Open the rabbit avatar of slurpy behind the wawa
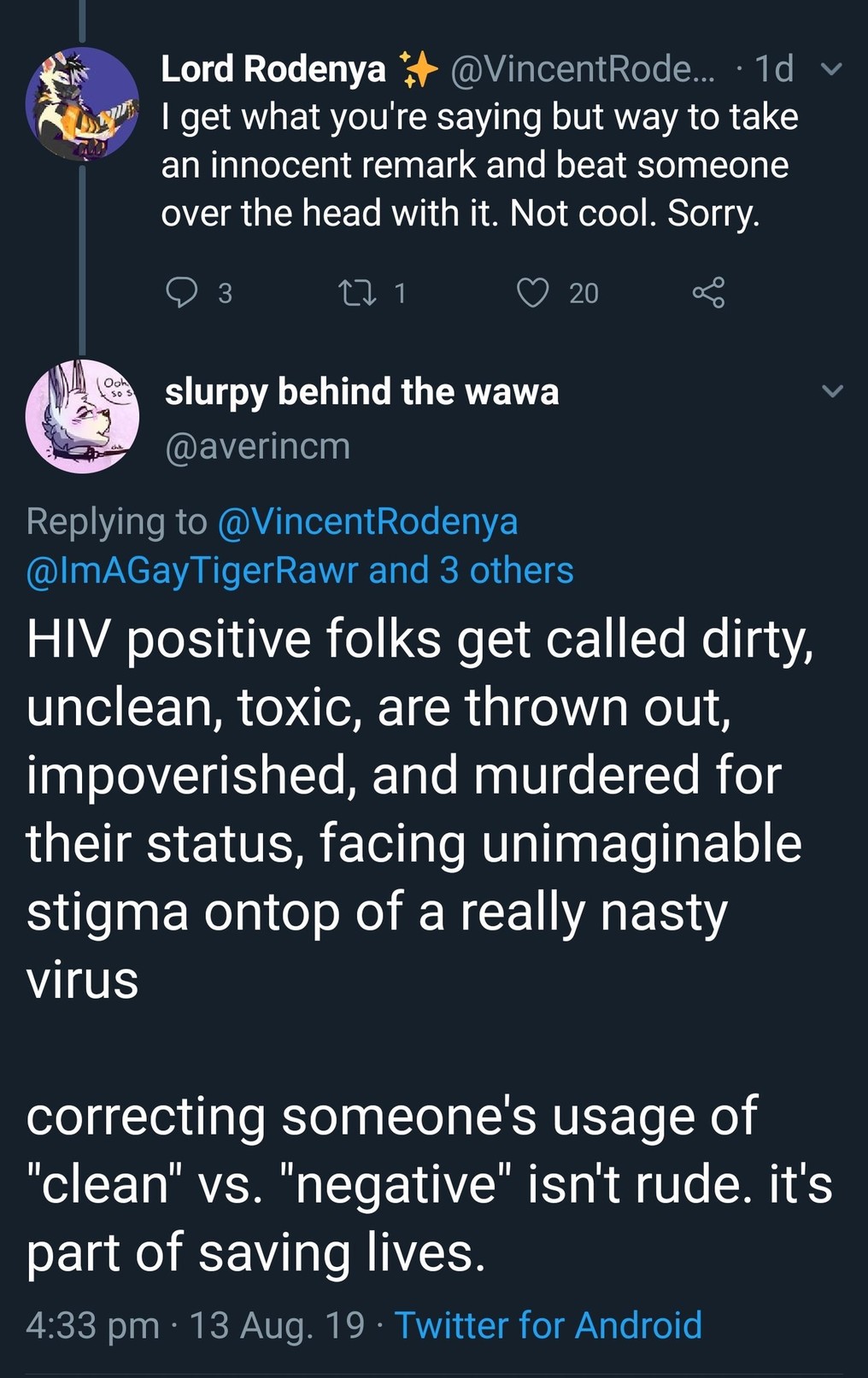Image resolution: width=868 pixels, height=1378 pixels. click(x=82, y=416)
